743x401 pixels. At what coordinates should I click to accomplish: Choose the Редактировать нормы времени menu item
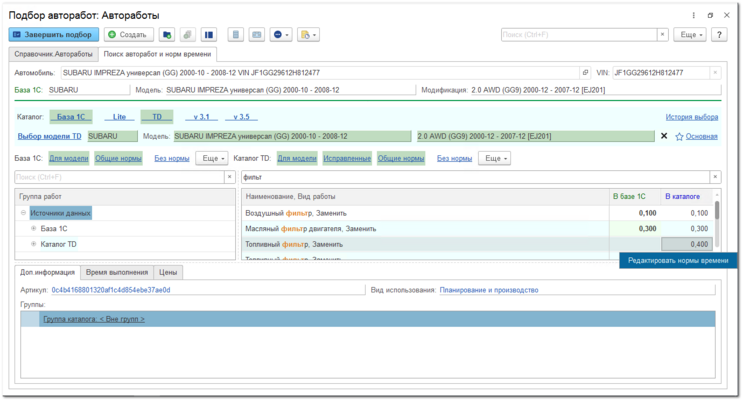coord(678,260)
